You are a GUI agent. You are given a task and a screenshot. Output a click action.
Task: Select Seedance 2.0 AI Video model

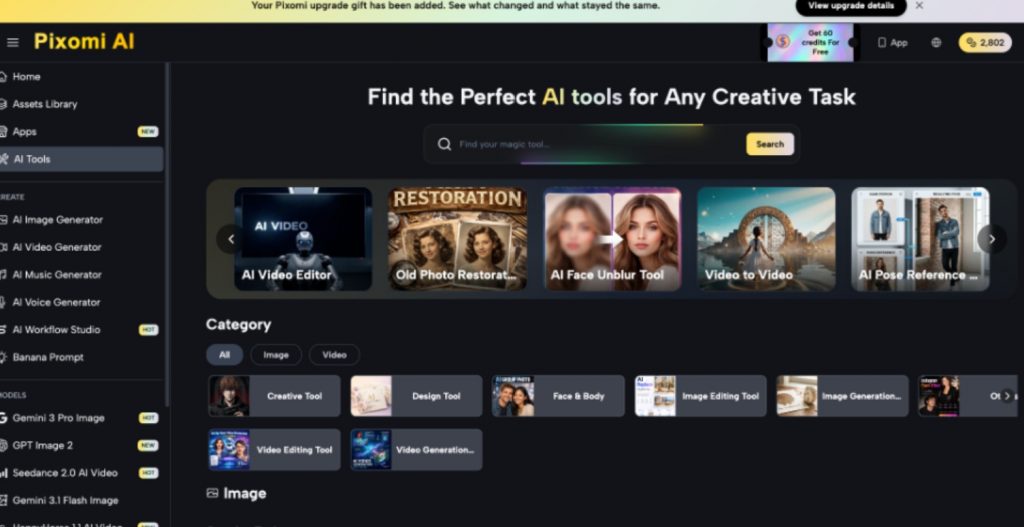click(82, 473)
